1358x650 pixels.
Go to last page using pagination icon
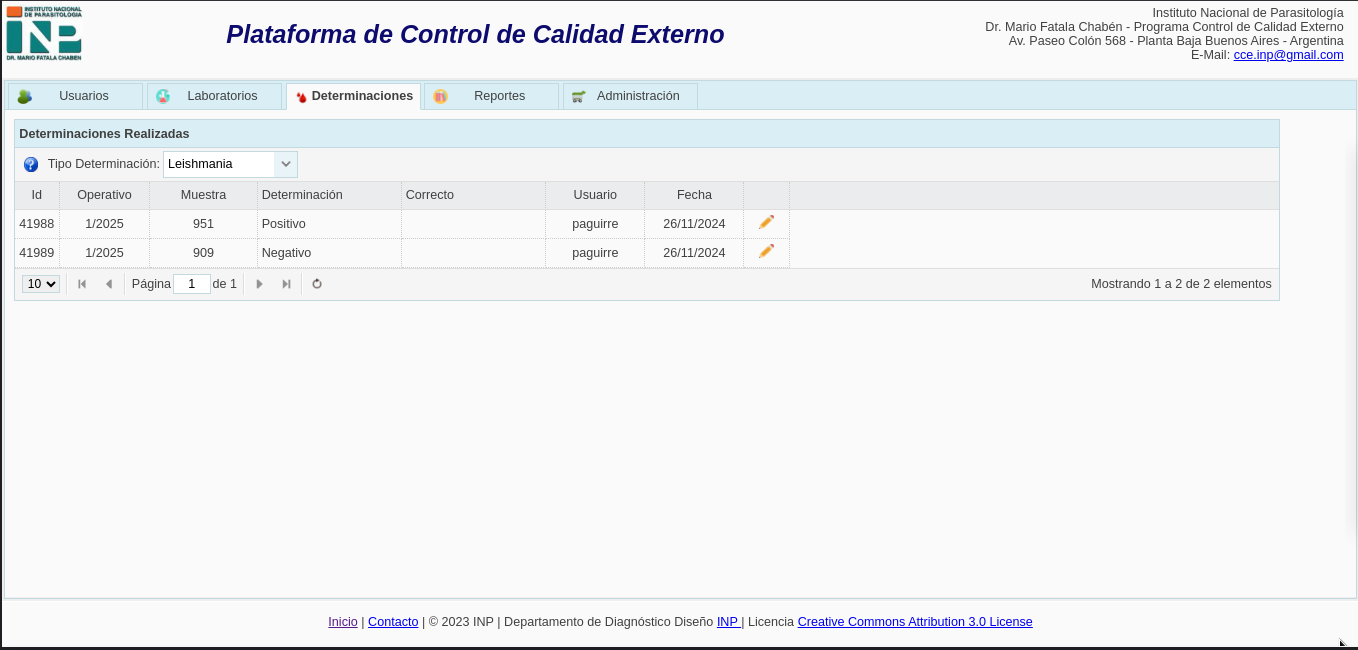click(286, 284)
